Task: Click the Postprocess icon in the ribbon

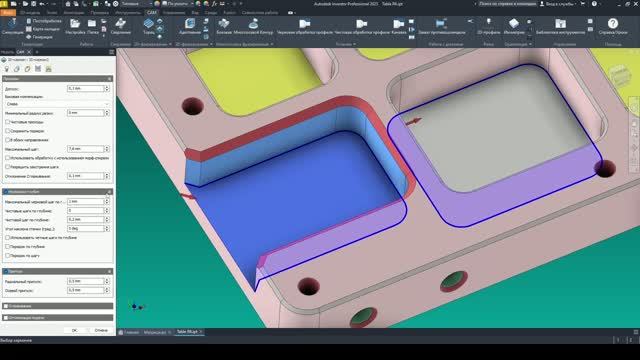Action: (x=29, y=21)
